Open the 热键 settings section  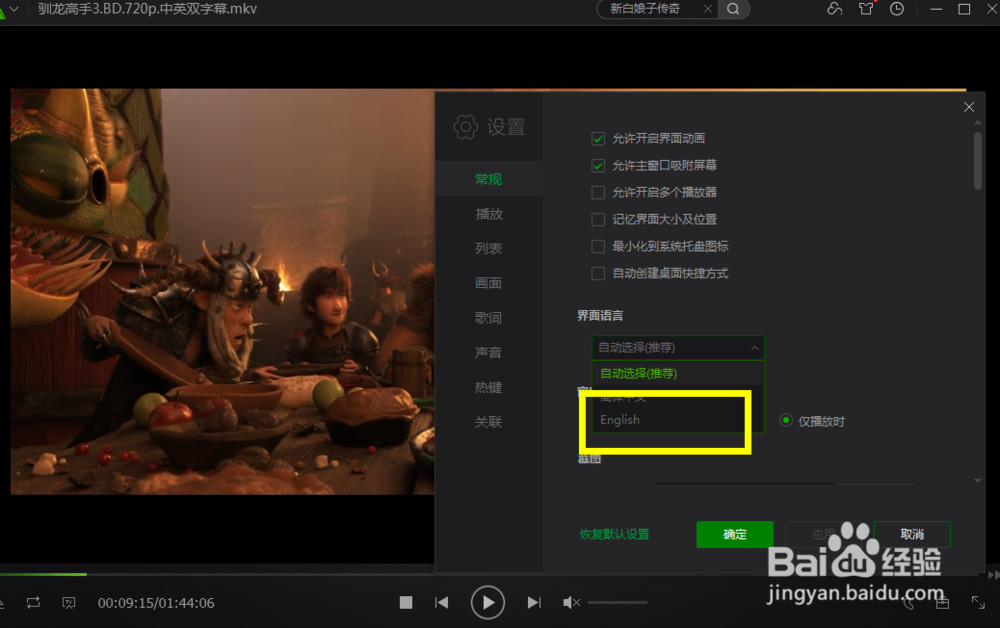pyautogui.click(x=488, y=387)
